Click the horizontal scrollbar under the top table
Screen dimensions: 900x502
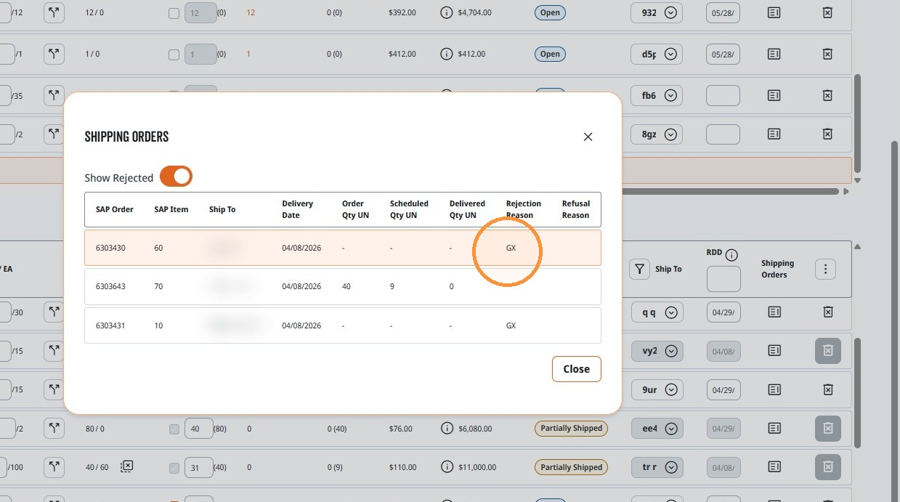coord(730,192)
